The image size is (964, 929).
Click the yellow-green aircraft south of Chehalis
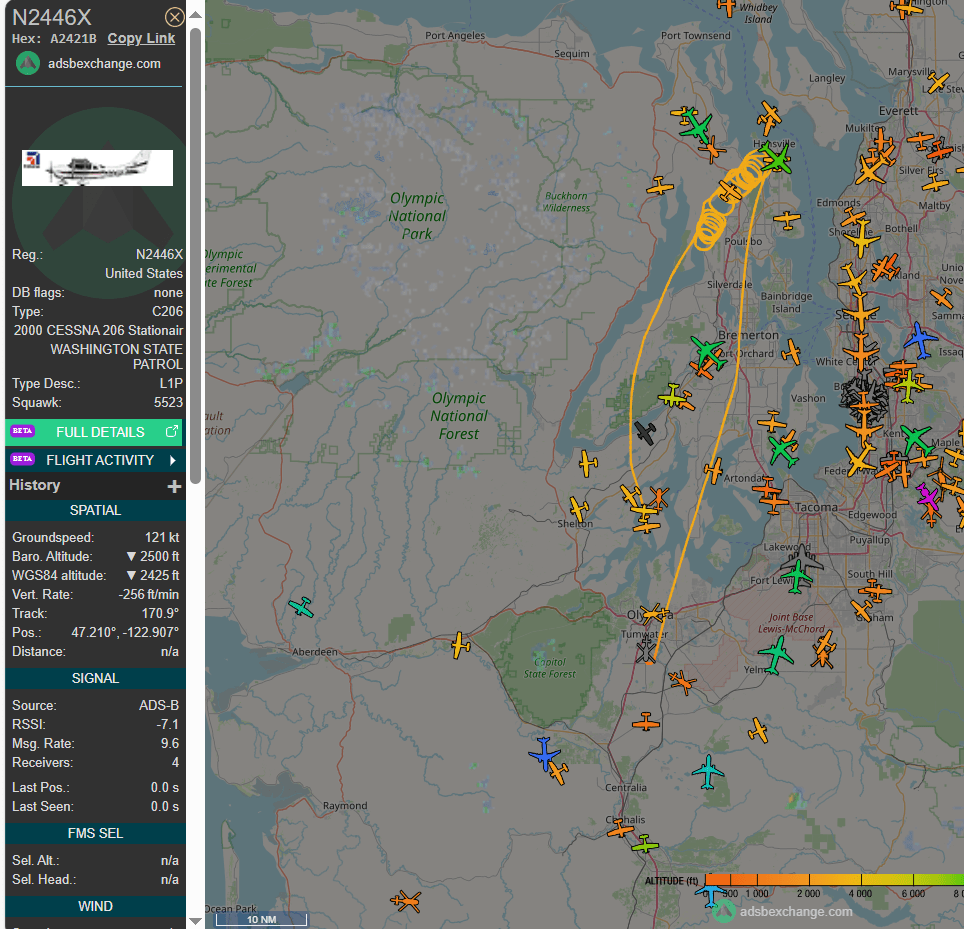tap(645, 846)
